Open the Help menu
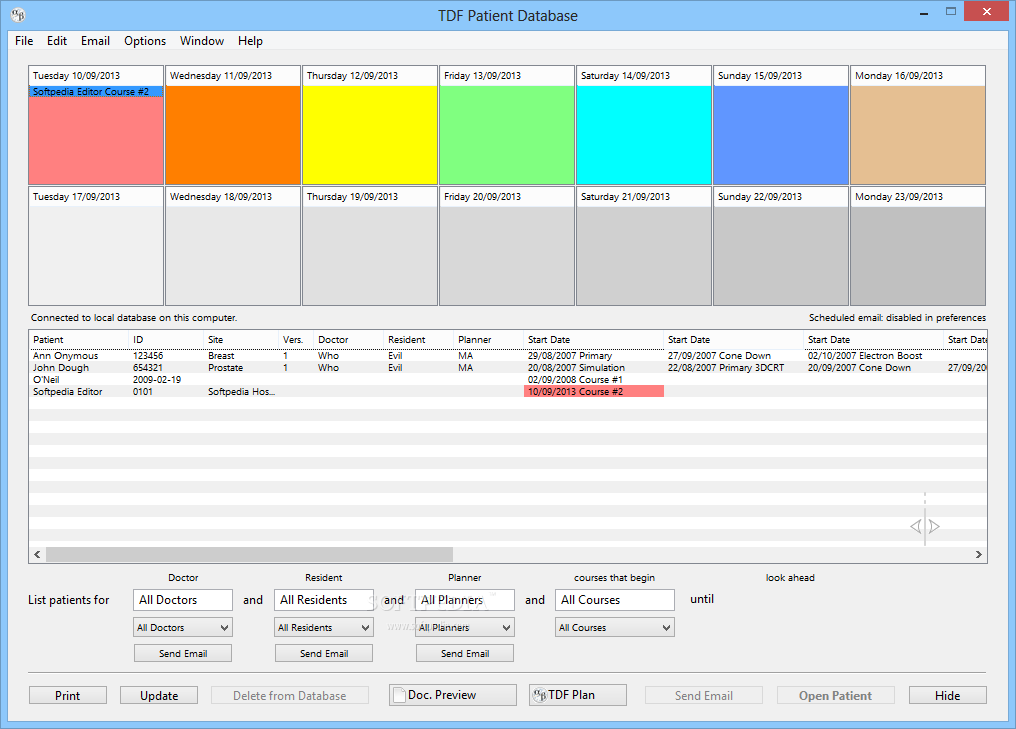 250,41
